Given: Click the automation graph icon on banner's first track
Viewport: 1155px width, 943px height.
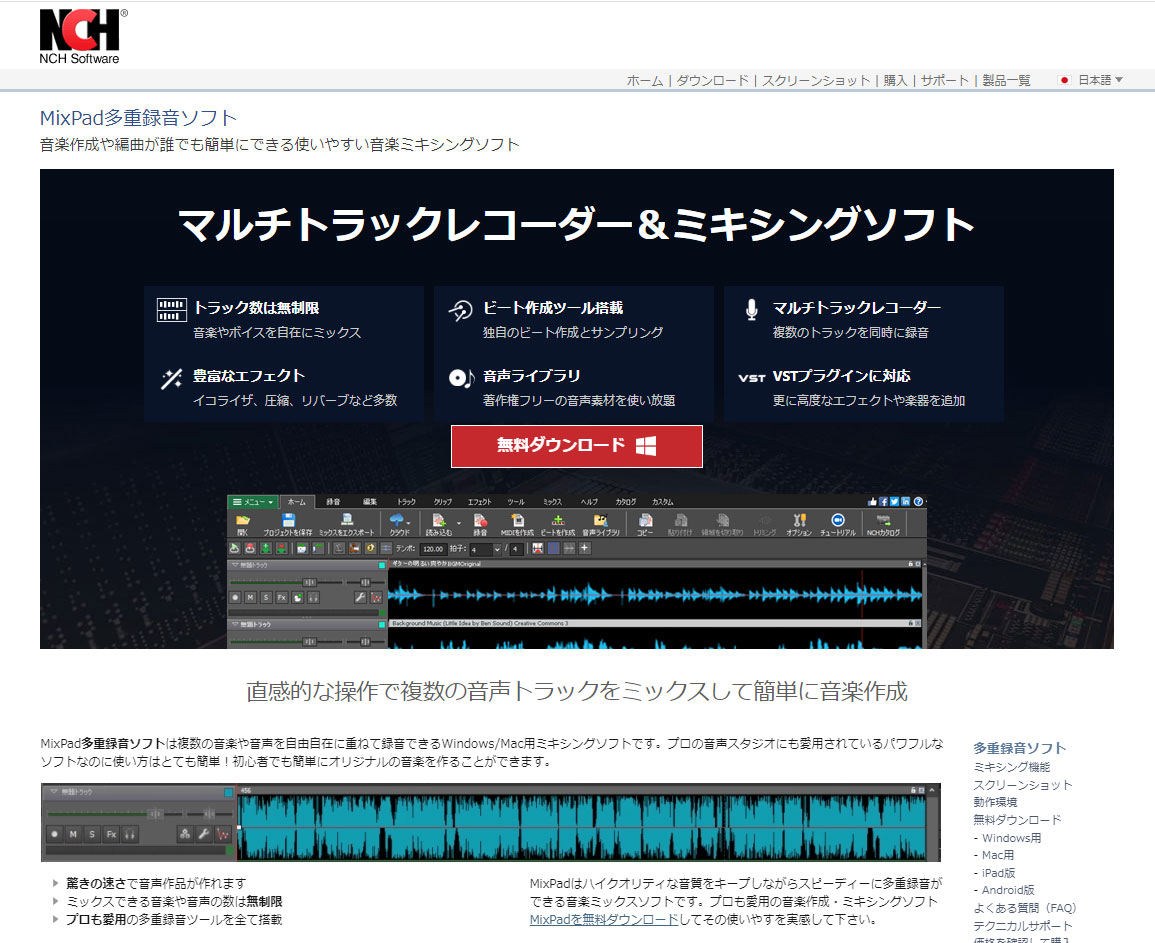Looking at the screenshot, I should tap(376, 597).
